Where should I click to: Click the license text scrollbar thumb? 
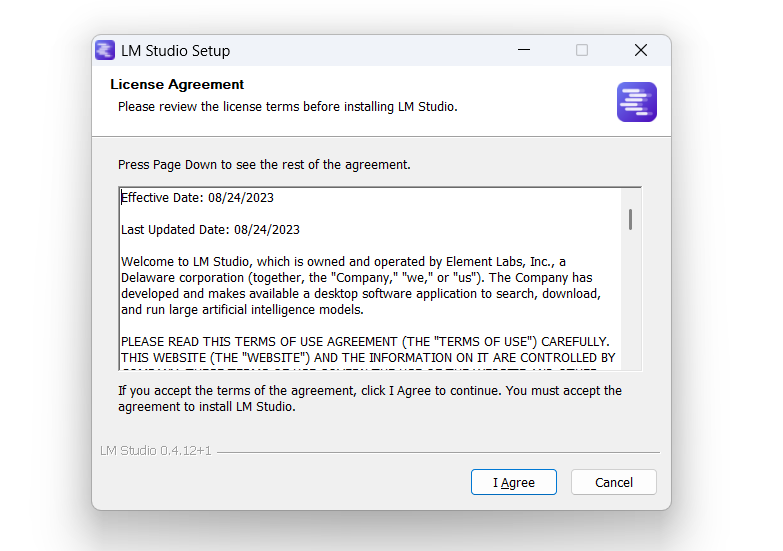(x=631, y=219)
